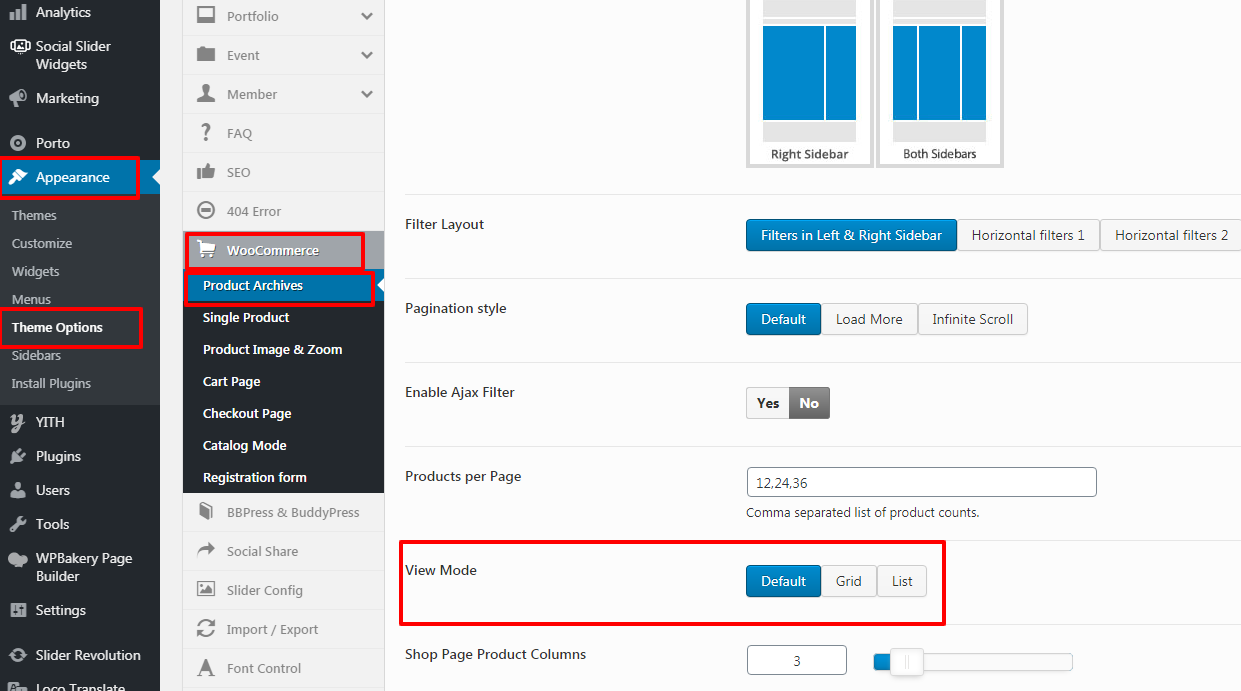Set Pagination style to Default
This screenshot has height=691, width=1241.
[783, 319]
